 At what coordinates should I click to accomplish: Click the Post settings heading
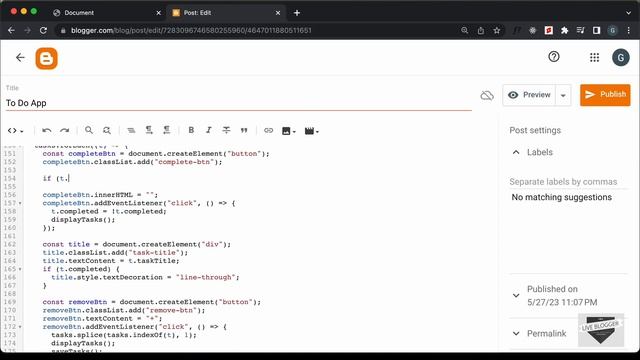[x=535, y=130]
